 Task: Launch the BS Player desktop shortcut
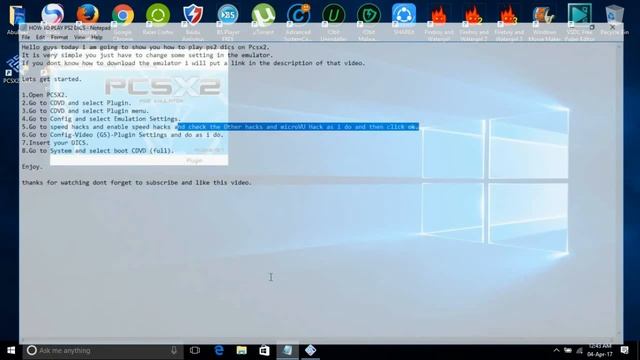228,15
